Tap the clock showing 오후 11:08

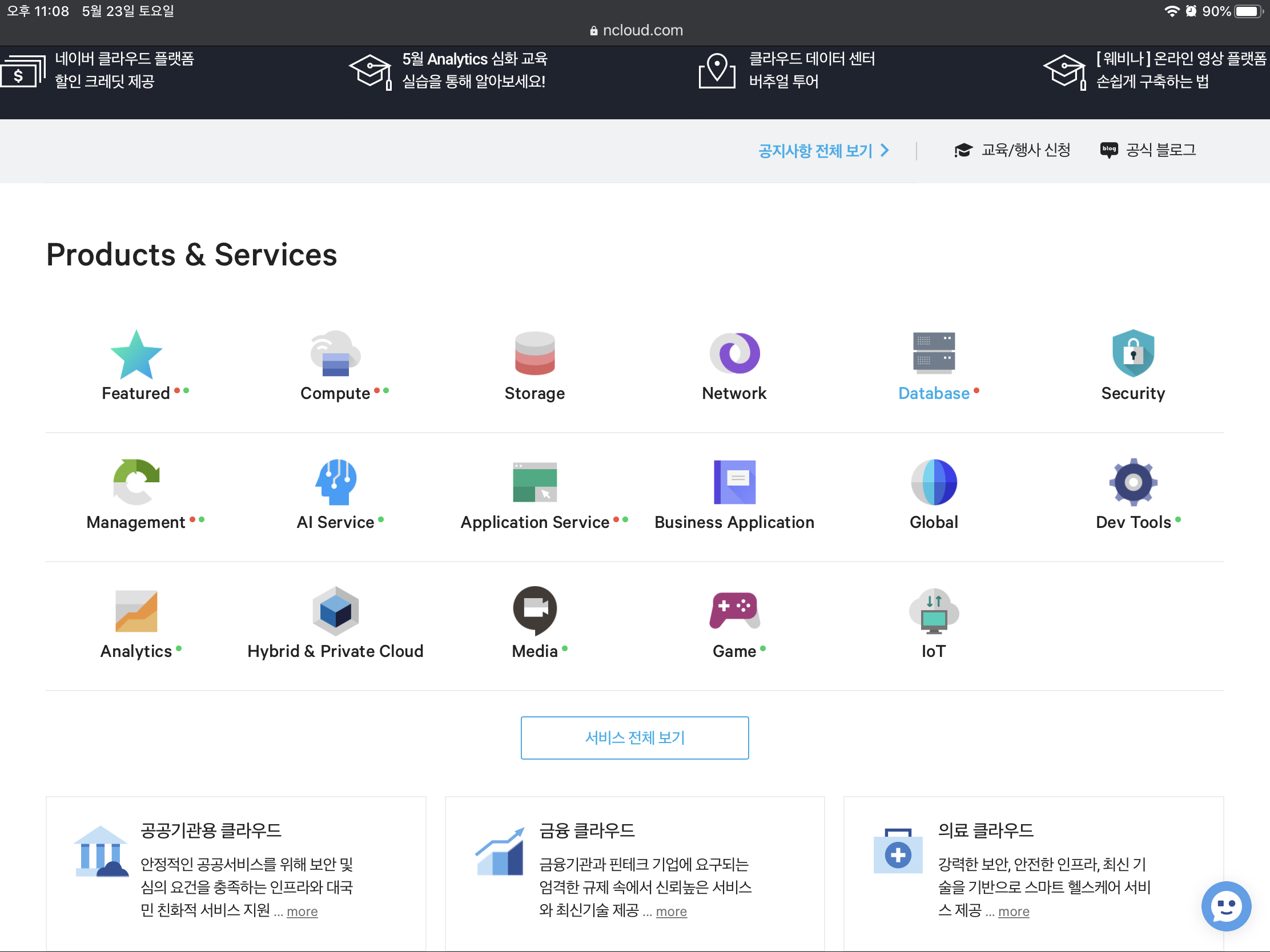(38, 11)
